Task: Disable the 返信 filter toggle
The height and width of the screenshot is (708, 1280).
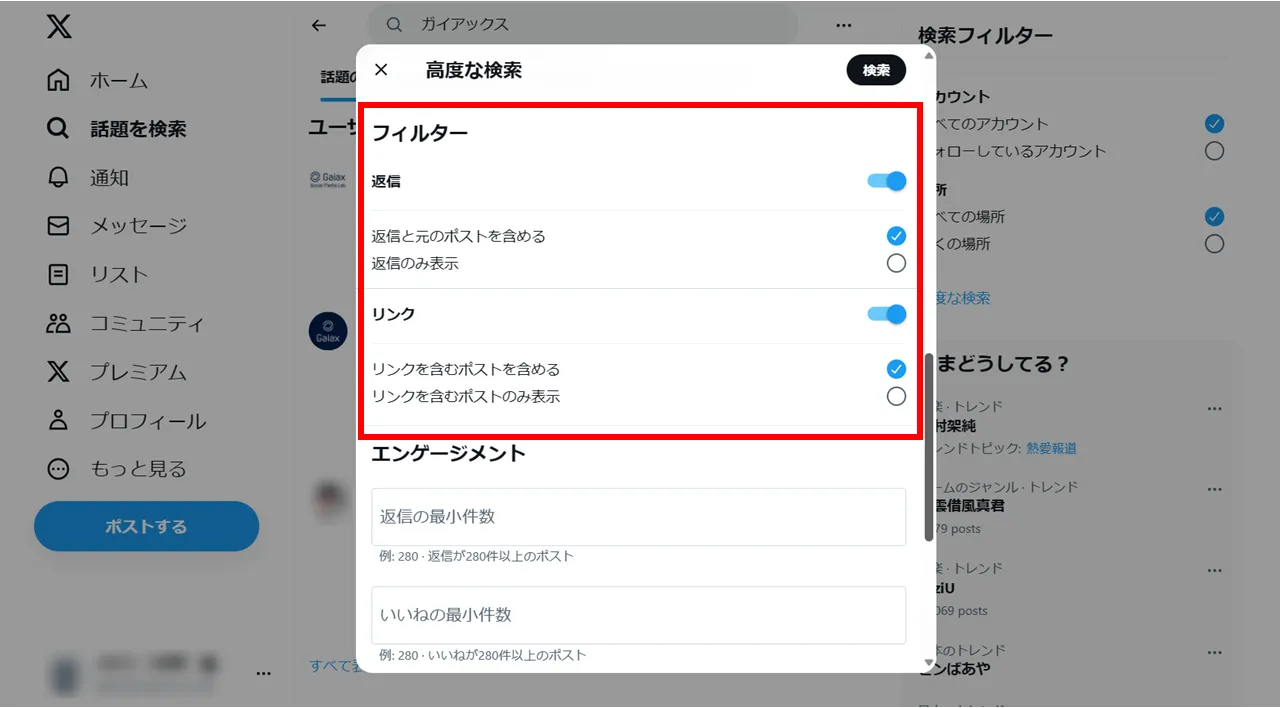Action: 886,181
